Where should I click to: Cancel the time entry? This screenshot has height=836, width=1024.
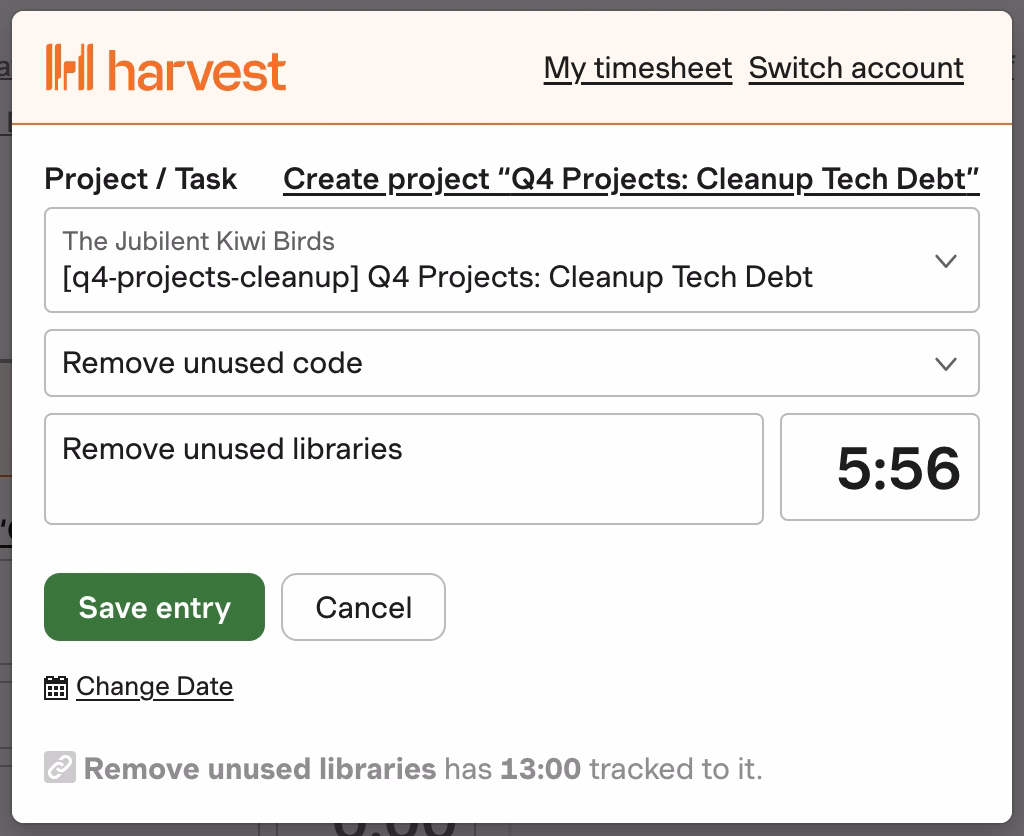click(x=363, y=607)
